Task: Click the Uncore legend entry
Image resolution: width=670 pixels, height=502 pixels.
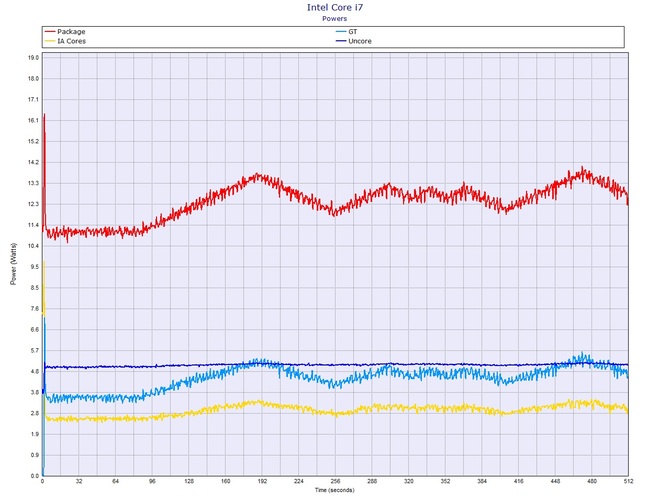Action: point(354,41)
